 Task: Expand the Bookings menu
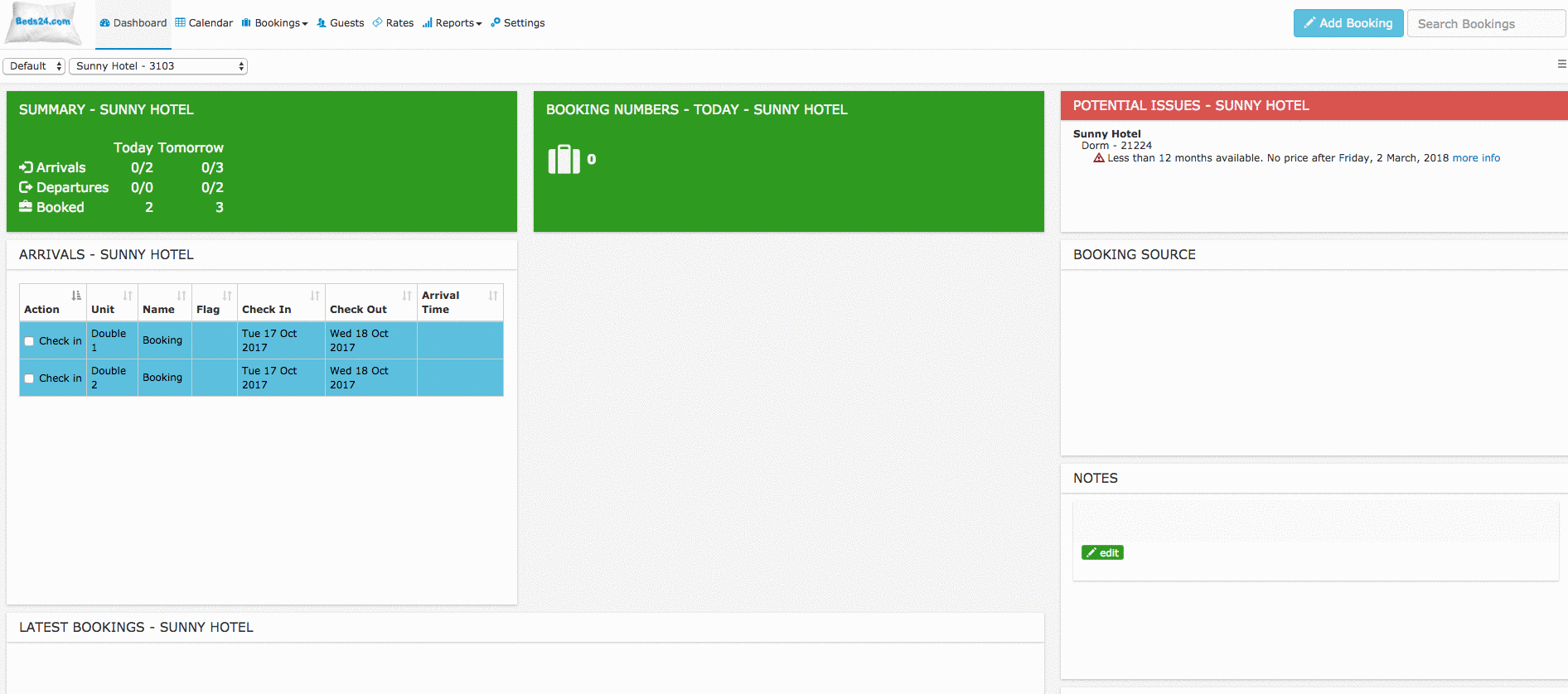[275, 23]
